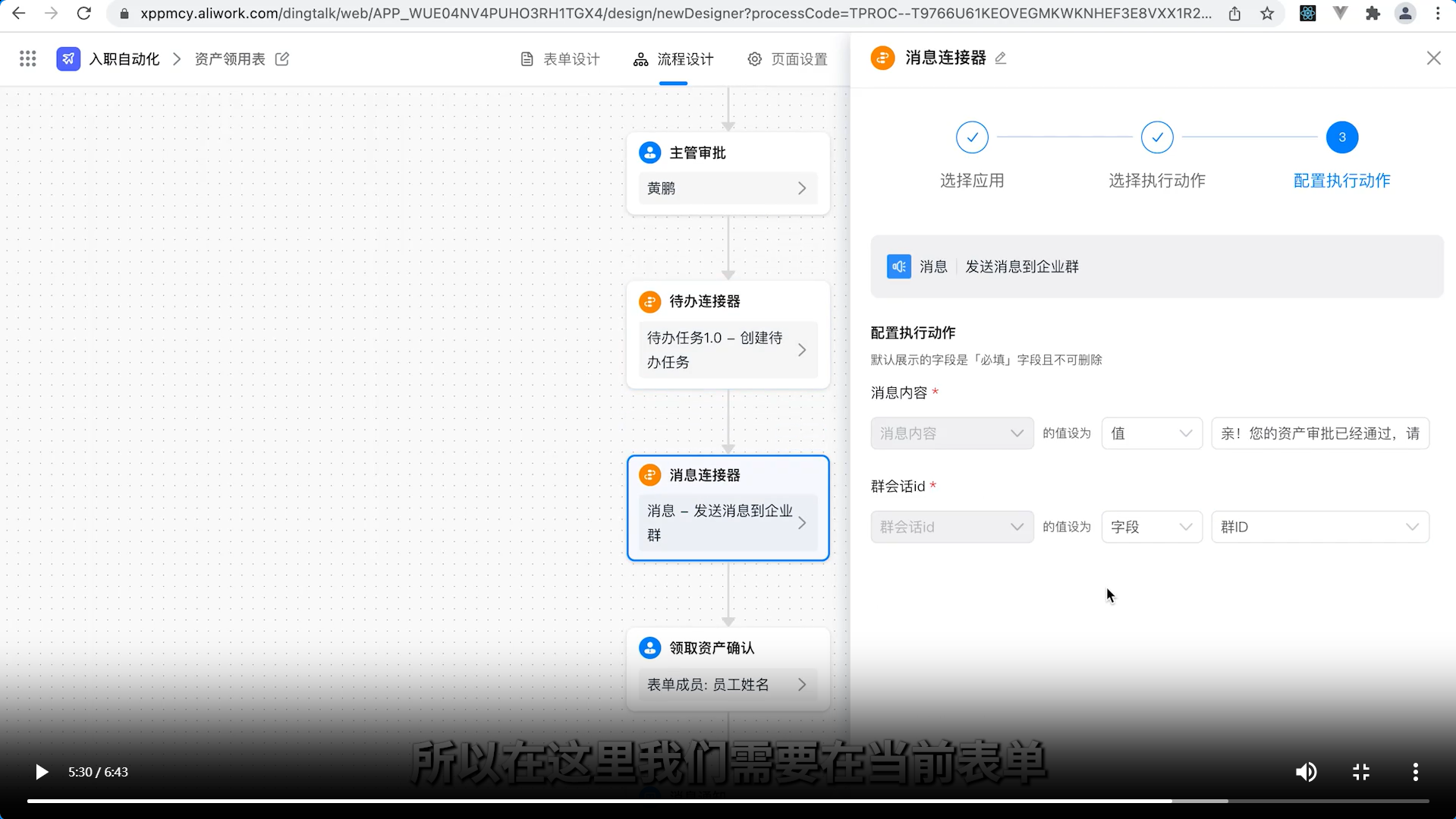Screen dimensions: 1456x819
Task: Click the share page icon in address bar
Action: (x=1234, y=13)
